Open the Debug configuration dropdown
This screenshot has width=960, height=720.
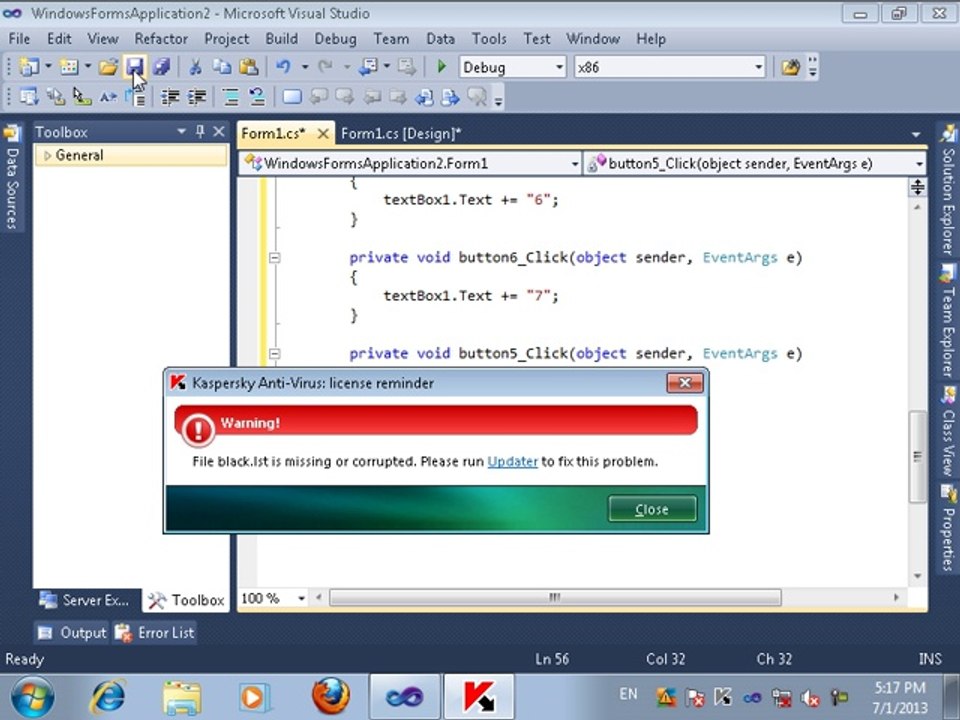tap(559, 67)
